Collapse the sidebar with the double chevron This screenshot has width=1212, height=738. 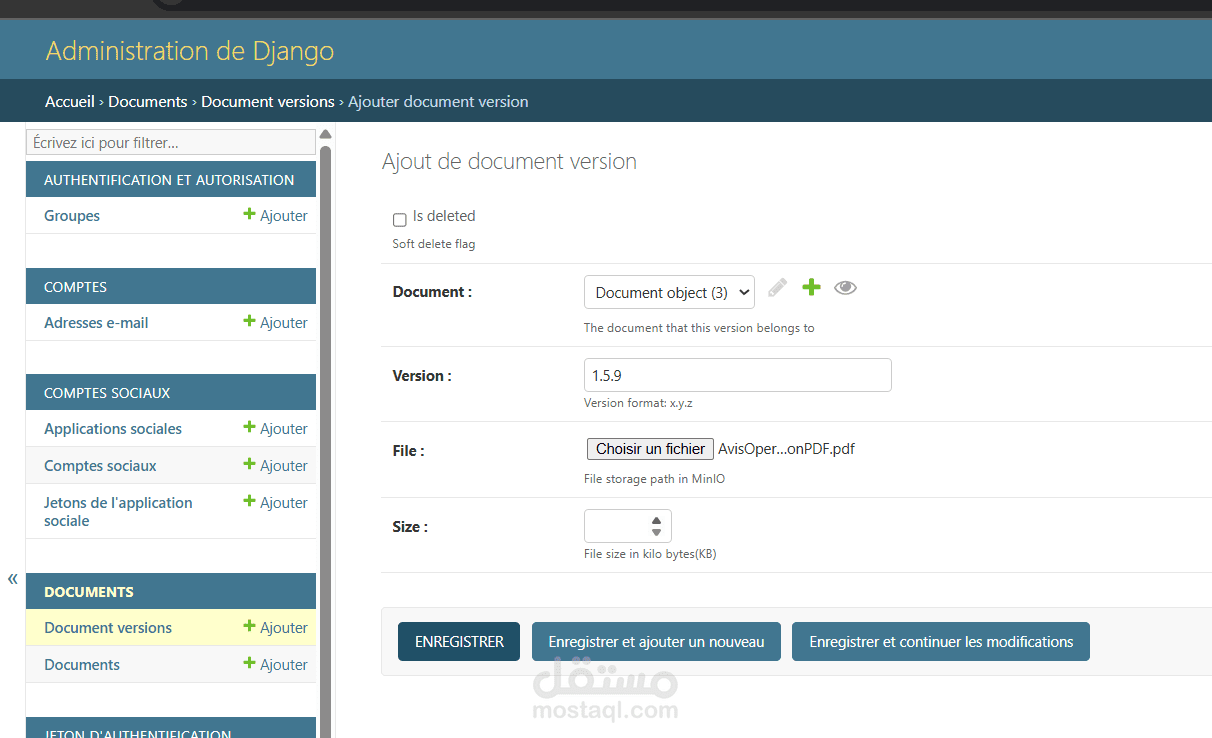click(x=13, y=579)
